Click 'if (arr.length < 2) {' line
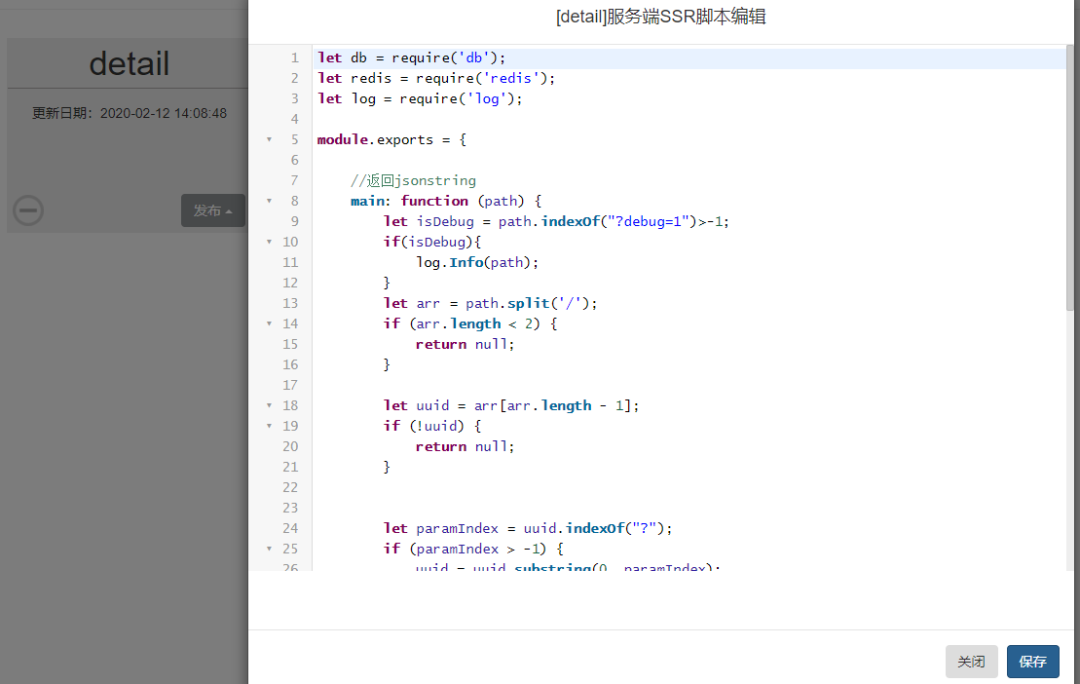The height and width of the screenshot is (684, 1080). click(x=470, y=324)
